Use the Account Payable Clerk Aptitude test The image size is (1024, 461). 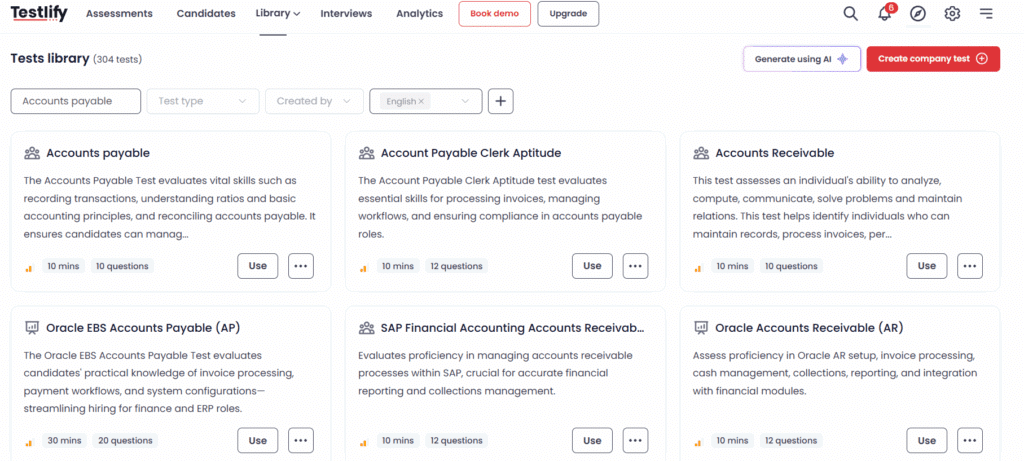point(592,266)
